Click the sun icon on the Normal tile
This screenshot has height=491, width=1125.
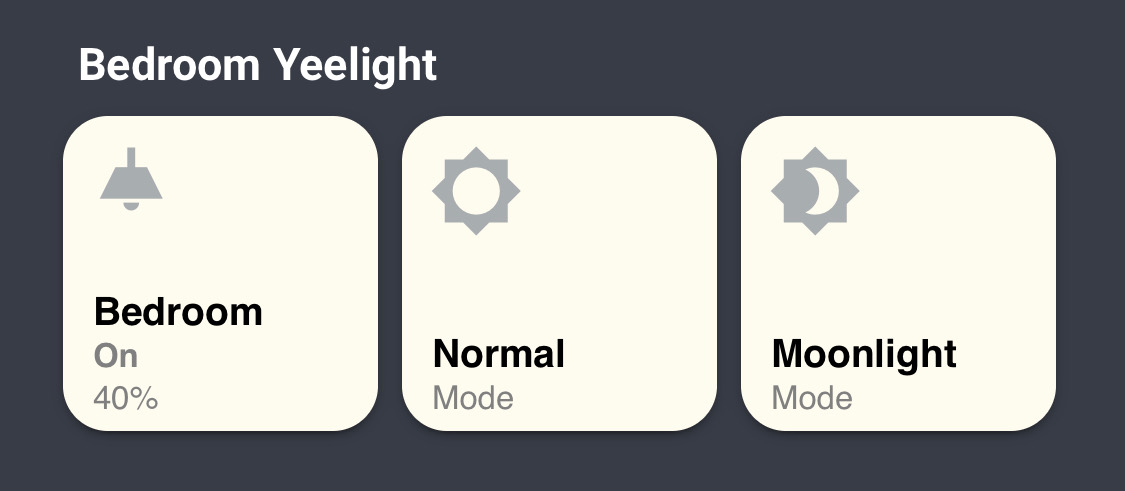pos(475,191)
